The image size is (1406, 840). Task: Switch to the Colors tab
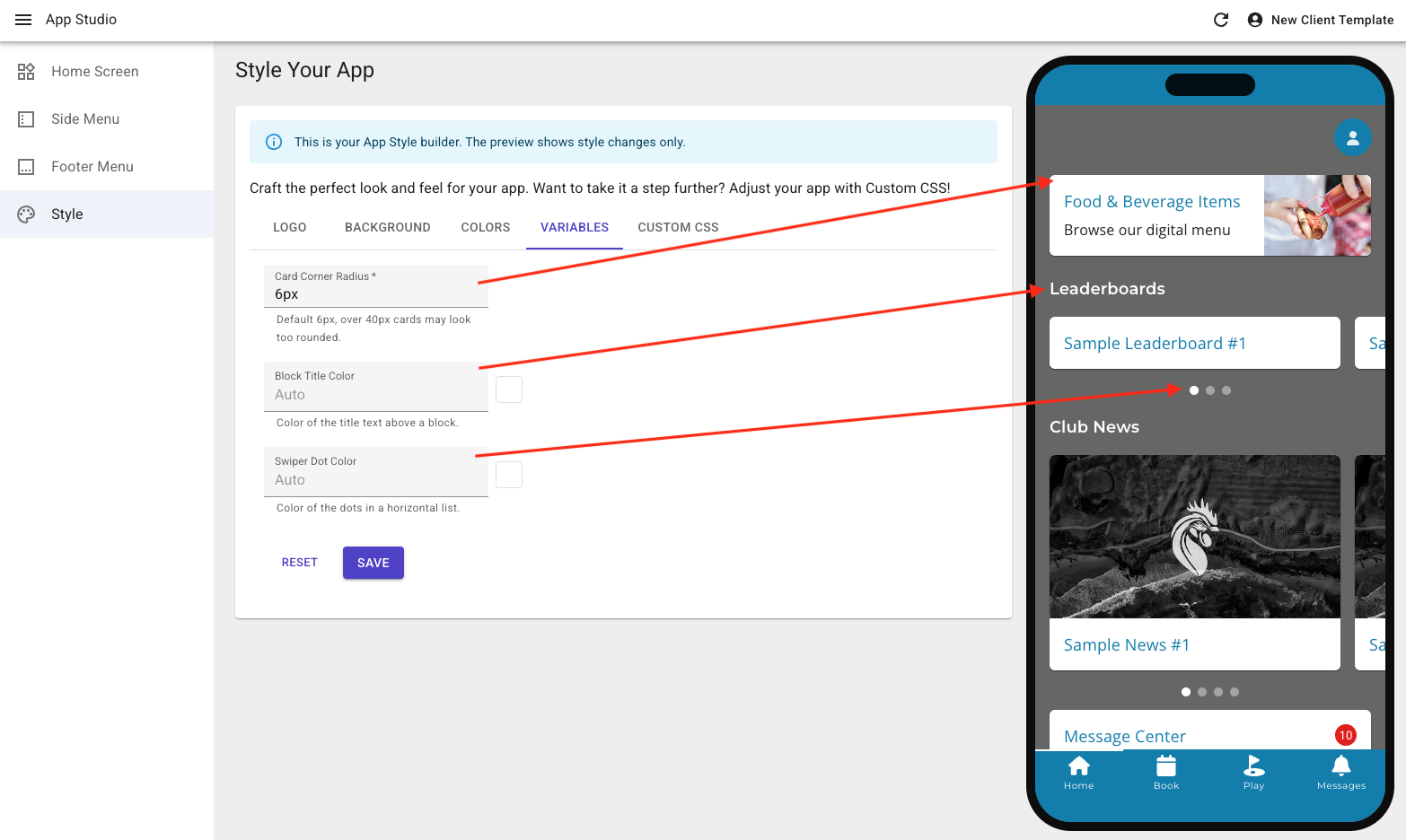point(486,228)
